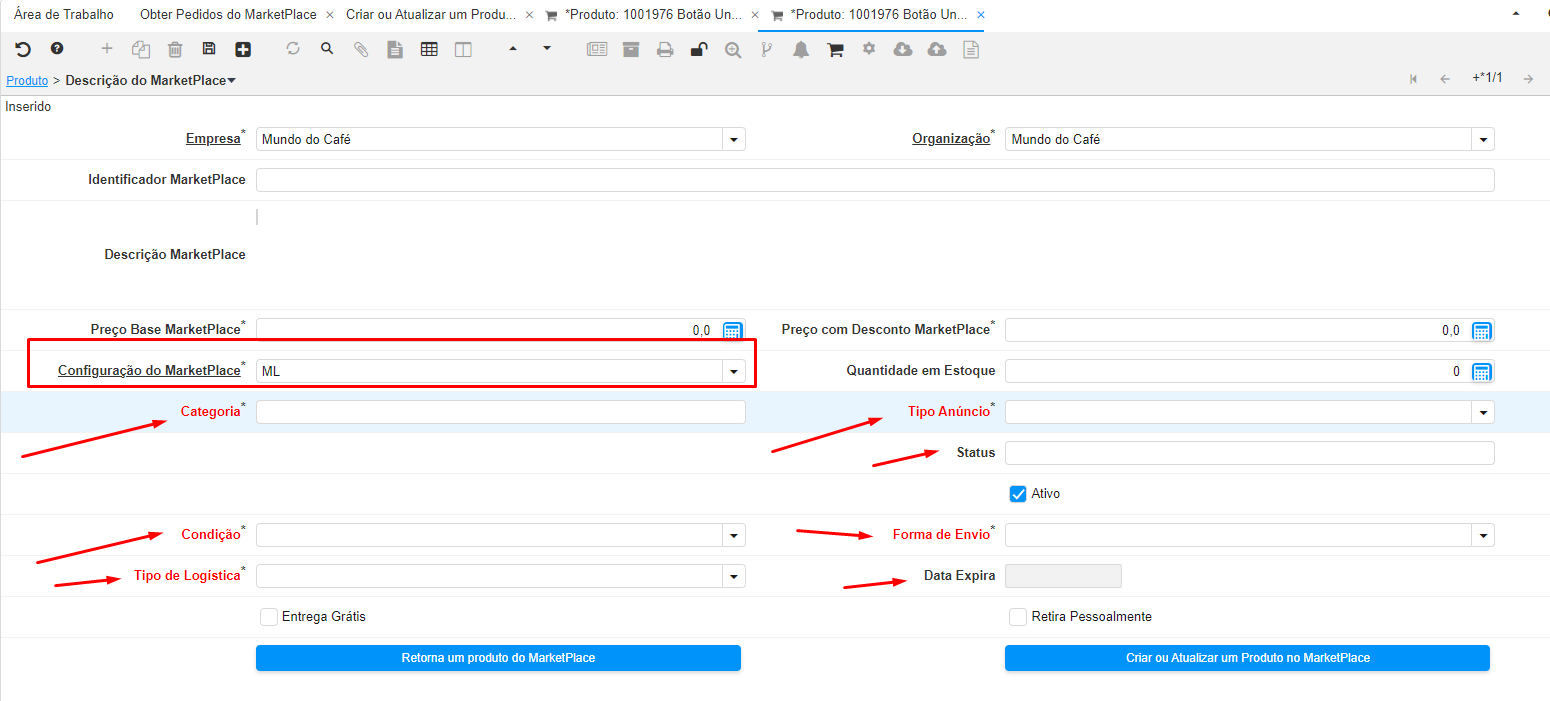This screenshot has width=1550, height=701.
Task: Click the undo changes icon
Action: (23, 49)
